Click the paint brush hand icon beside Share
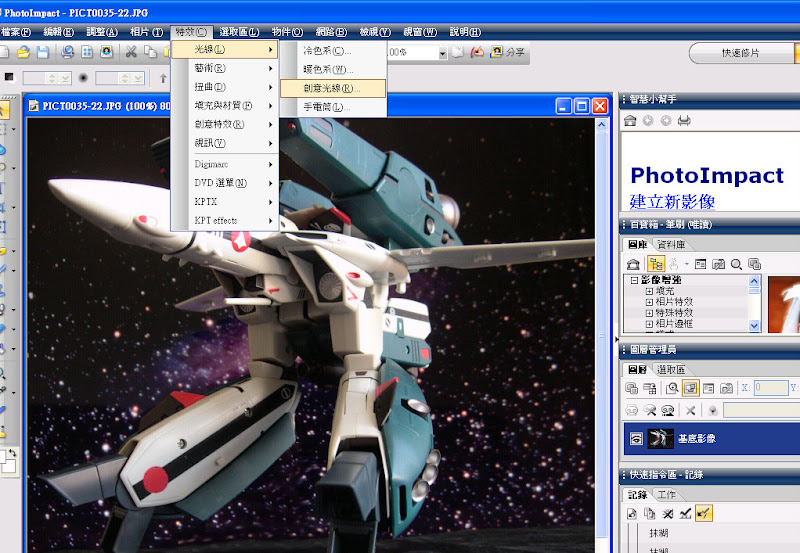 477,52
